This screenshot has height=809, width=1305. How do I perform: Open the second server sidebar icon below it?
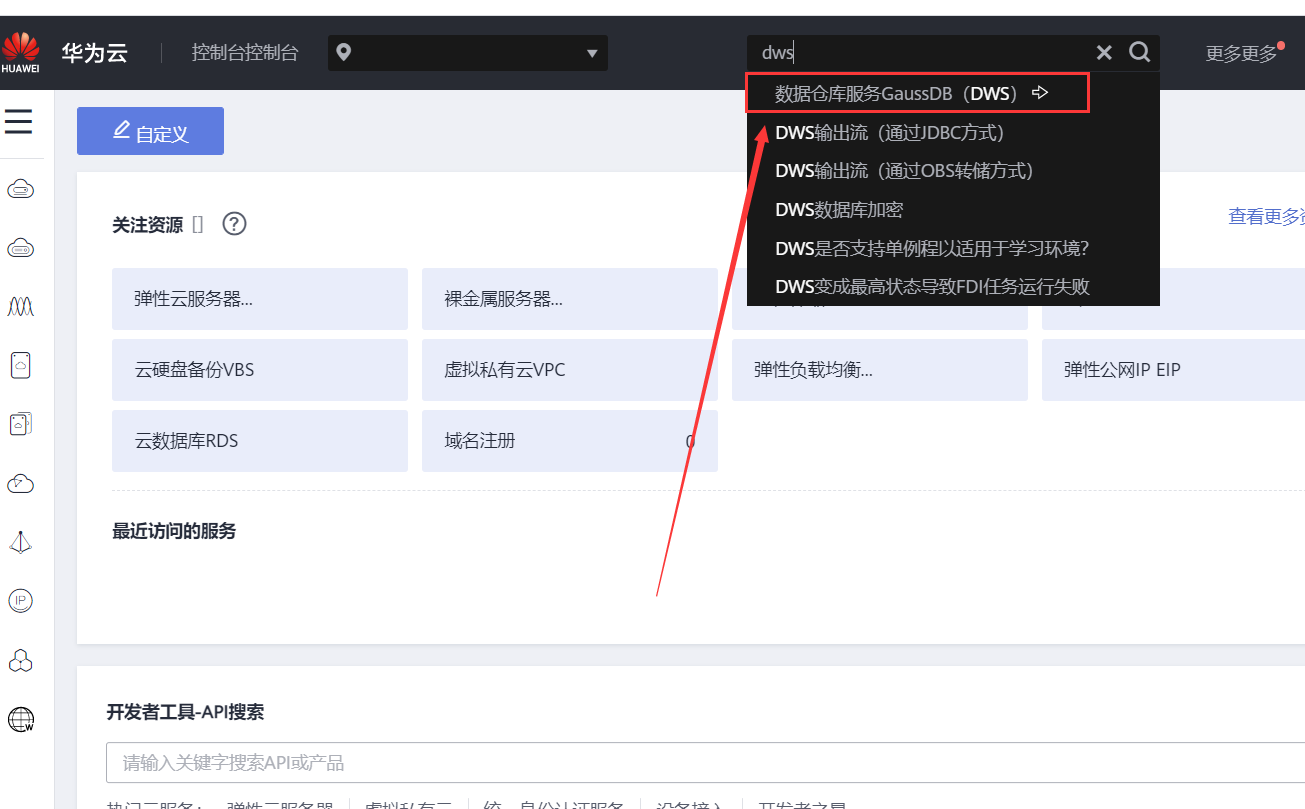pos(21,248)
